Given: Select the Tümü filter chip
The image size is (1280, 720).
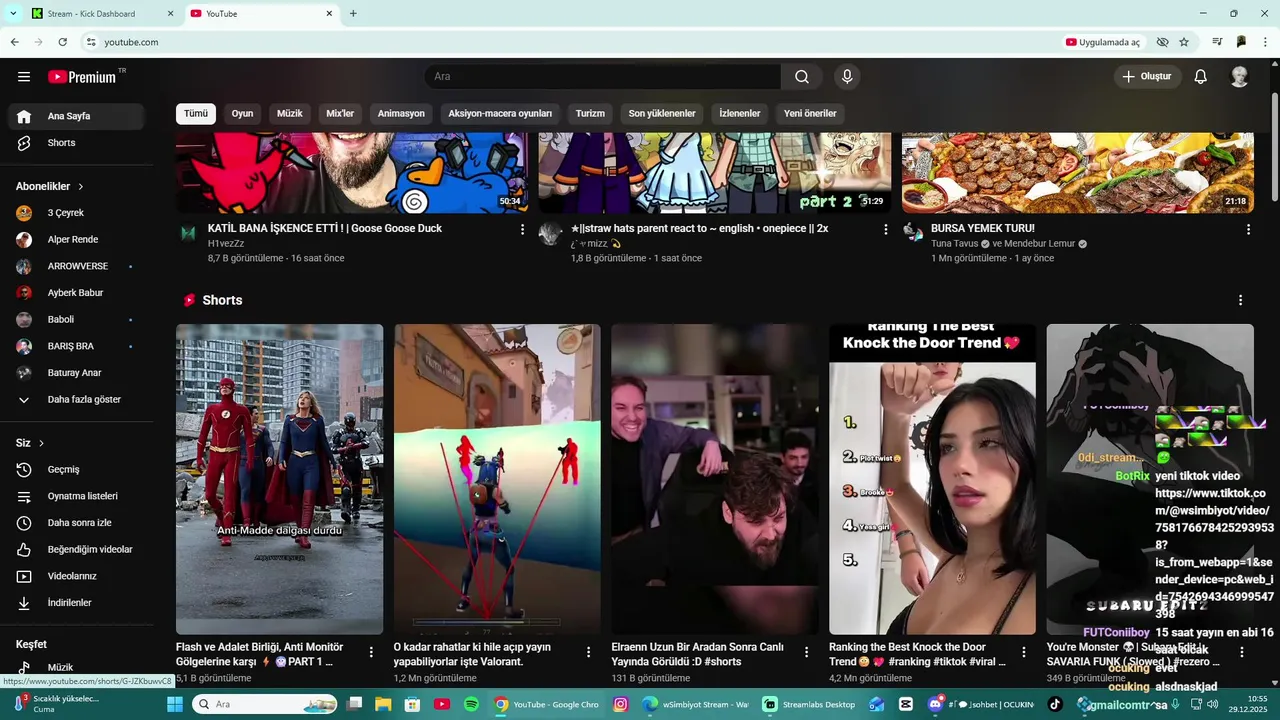Looking at the screenshot, I should (x=196, y=114).
